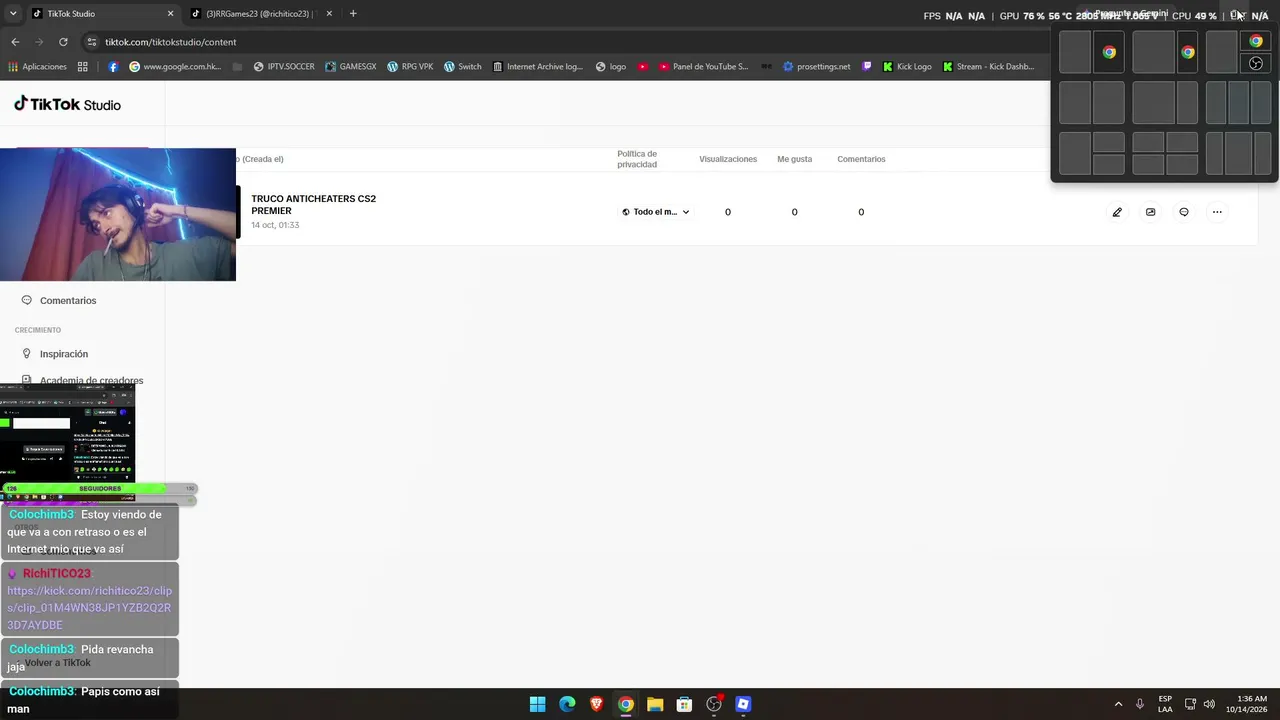The height and width of the screenshot is (720, 1280).
Task: Open the Roblox app on the taskbar
Action: pyautogui.click(x=743, y=704)
